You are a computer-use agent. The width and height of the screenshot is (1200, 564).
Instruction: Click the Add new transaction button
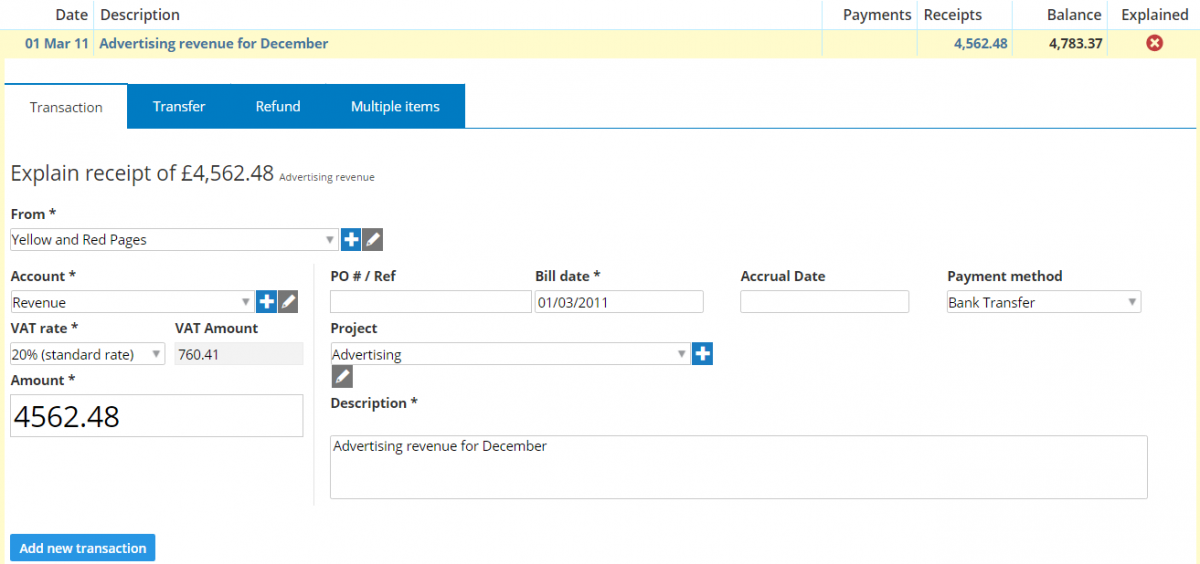pyautogui.click(x=83, y=548)
